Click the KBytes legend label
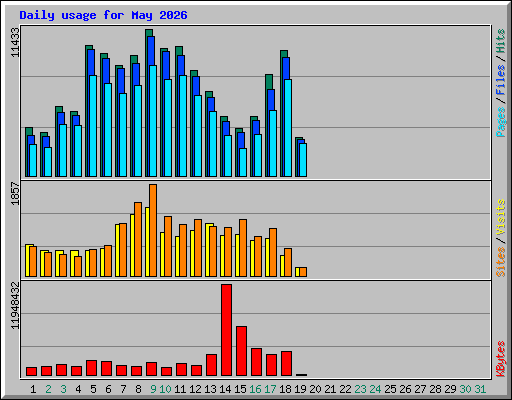512x400 pixels. [x=500, y=359]
